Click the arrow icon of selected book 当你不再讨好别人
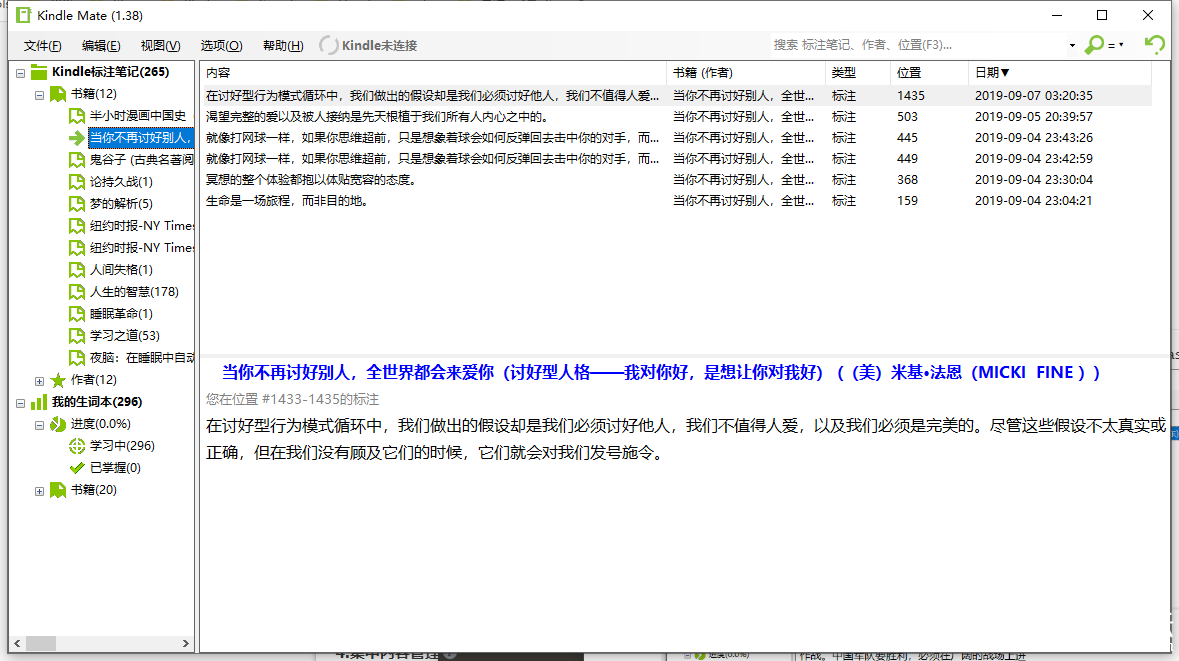The image size is (1179, 661). pyautogui.click(x=77, y=138)
